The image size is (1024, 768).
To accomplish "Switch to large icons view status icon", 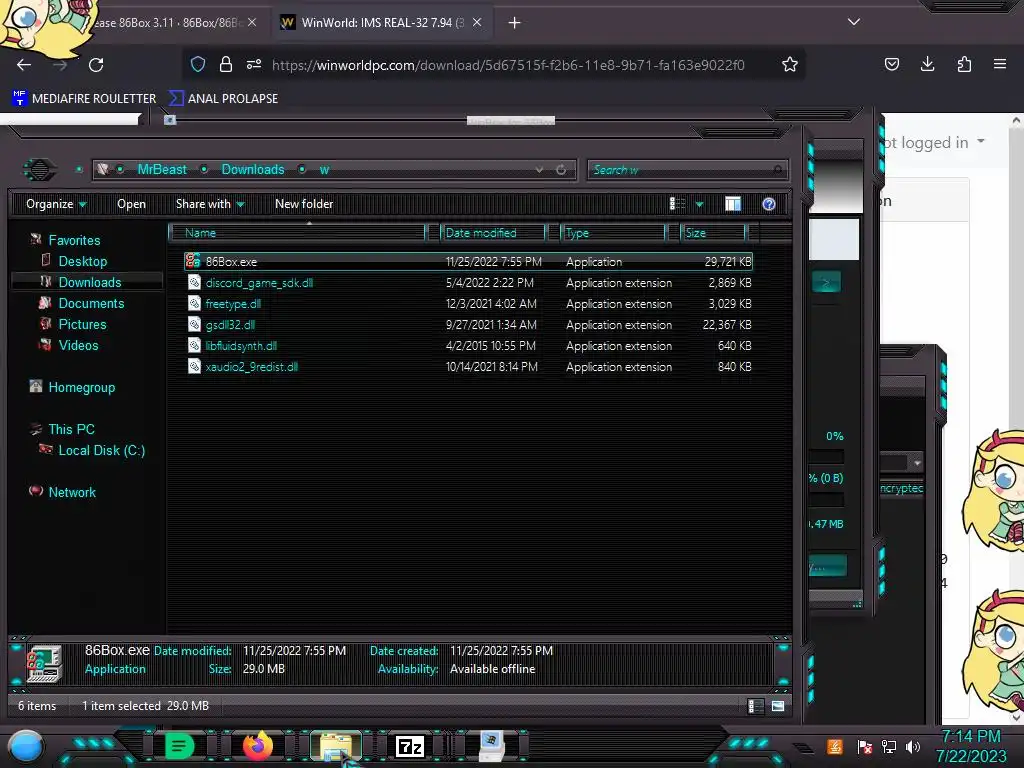I will click(x=778, y=706).
